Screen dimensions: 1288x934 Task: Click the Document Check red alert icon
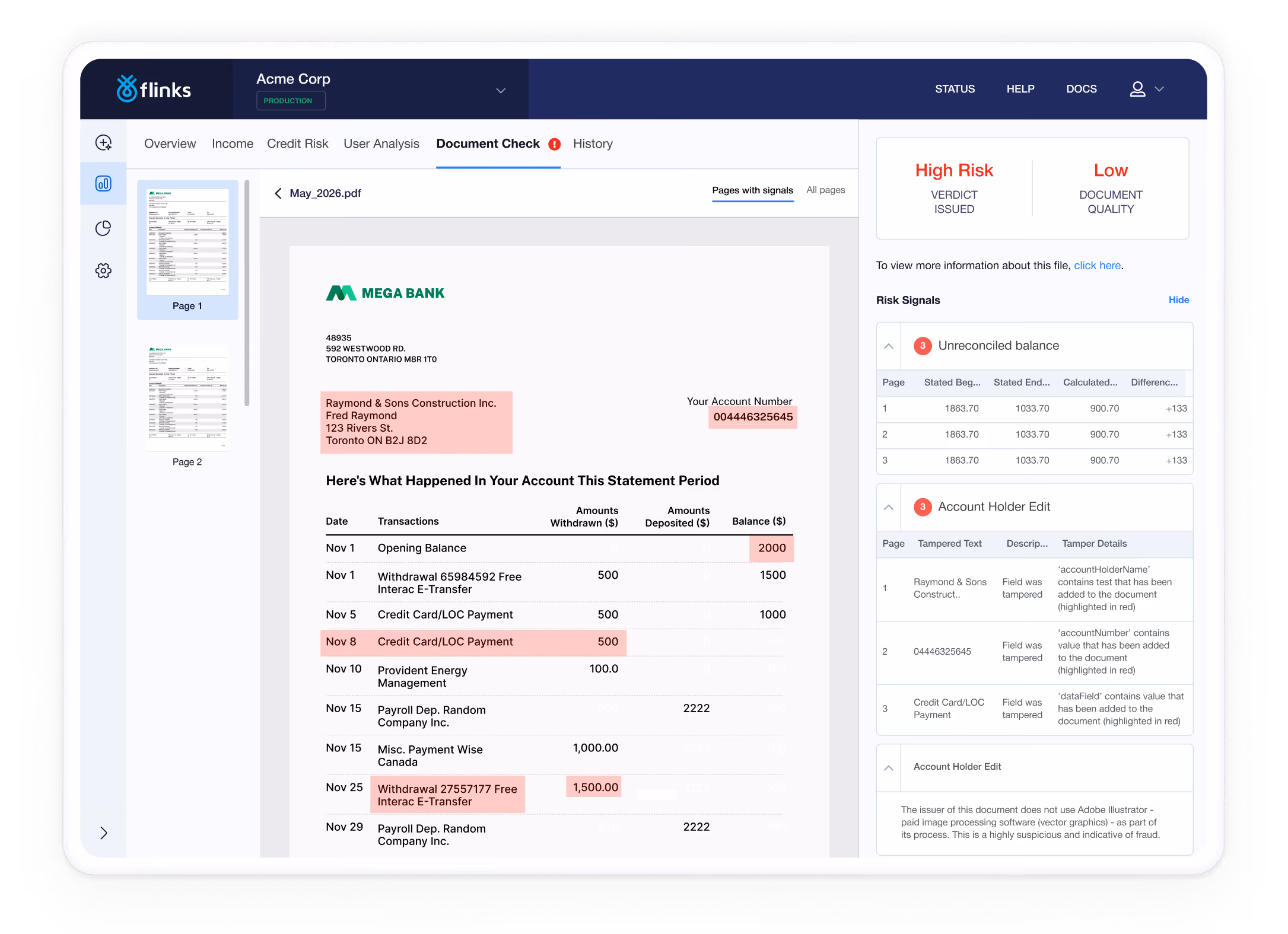pos(554,144)
